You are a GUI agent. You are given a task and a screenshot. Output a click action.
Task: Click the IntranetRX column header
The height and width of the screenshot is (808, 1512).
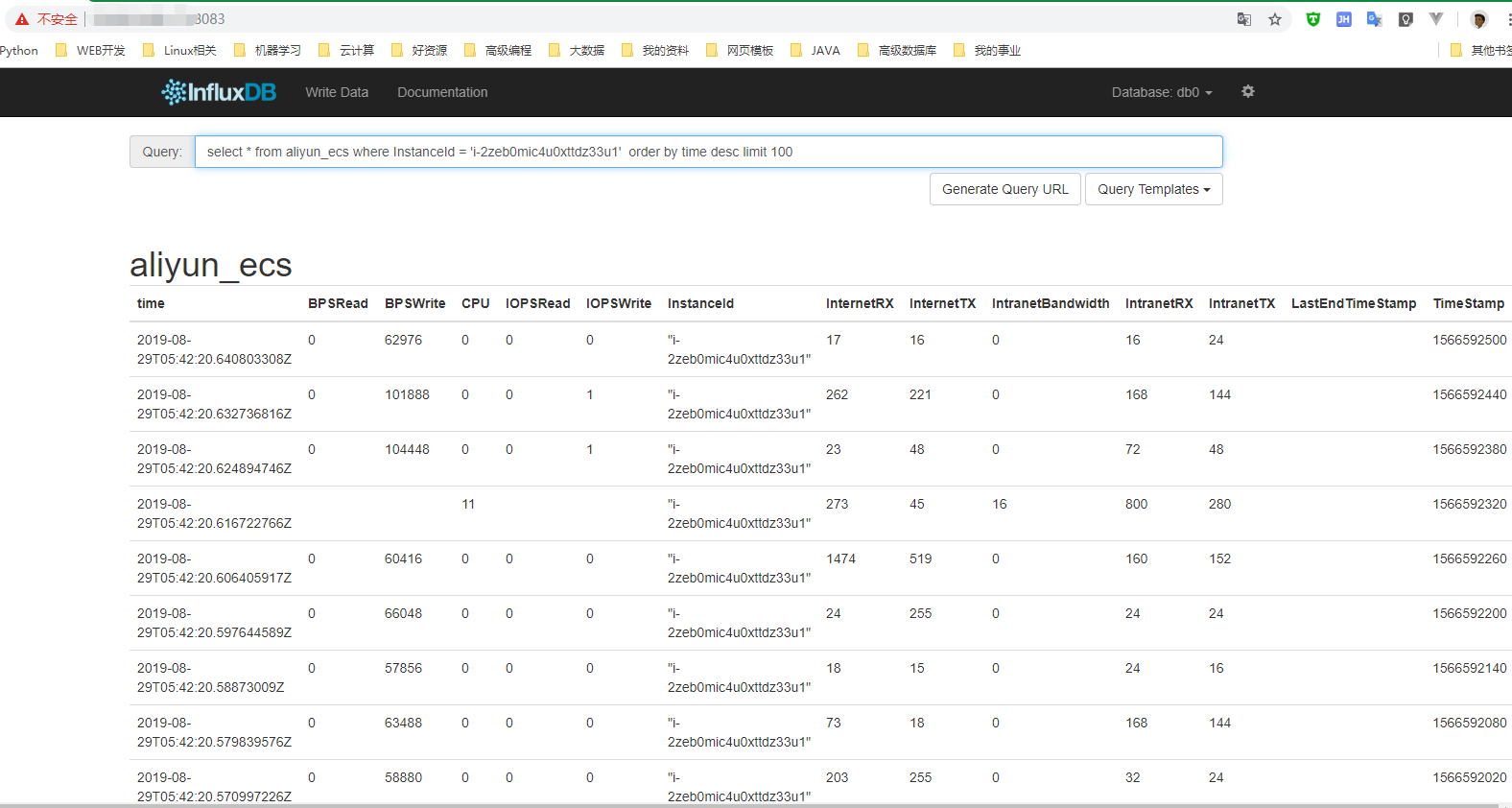click(x=1159, y=303)
